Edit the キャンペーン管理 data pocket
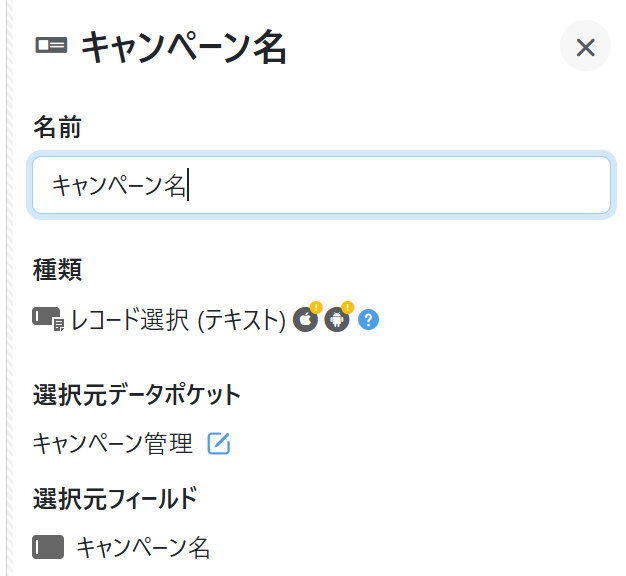 (x=219, y=443)
